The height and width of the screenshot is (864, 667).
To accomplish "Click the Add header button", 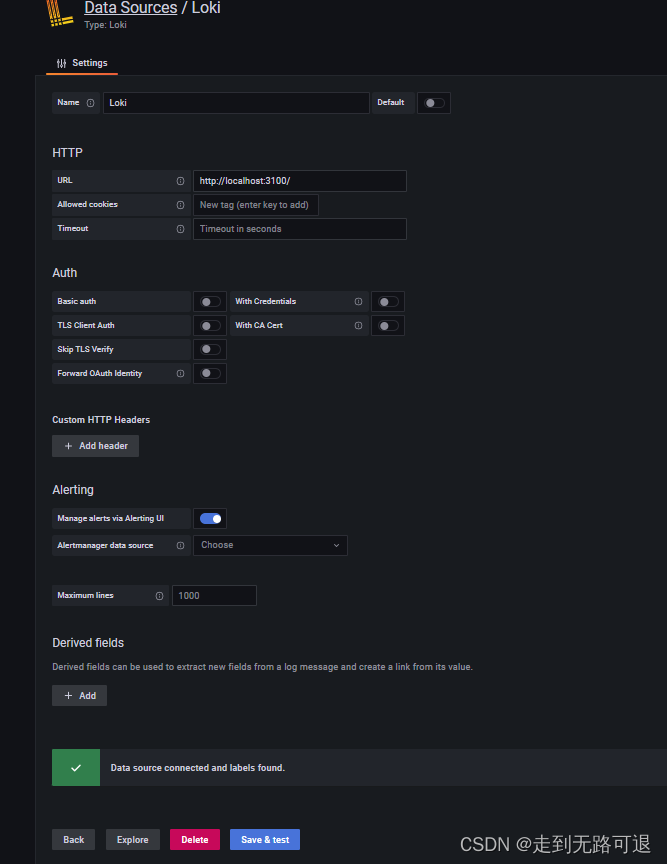I will 95,446.
